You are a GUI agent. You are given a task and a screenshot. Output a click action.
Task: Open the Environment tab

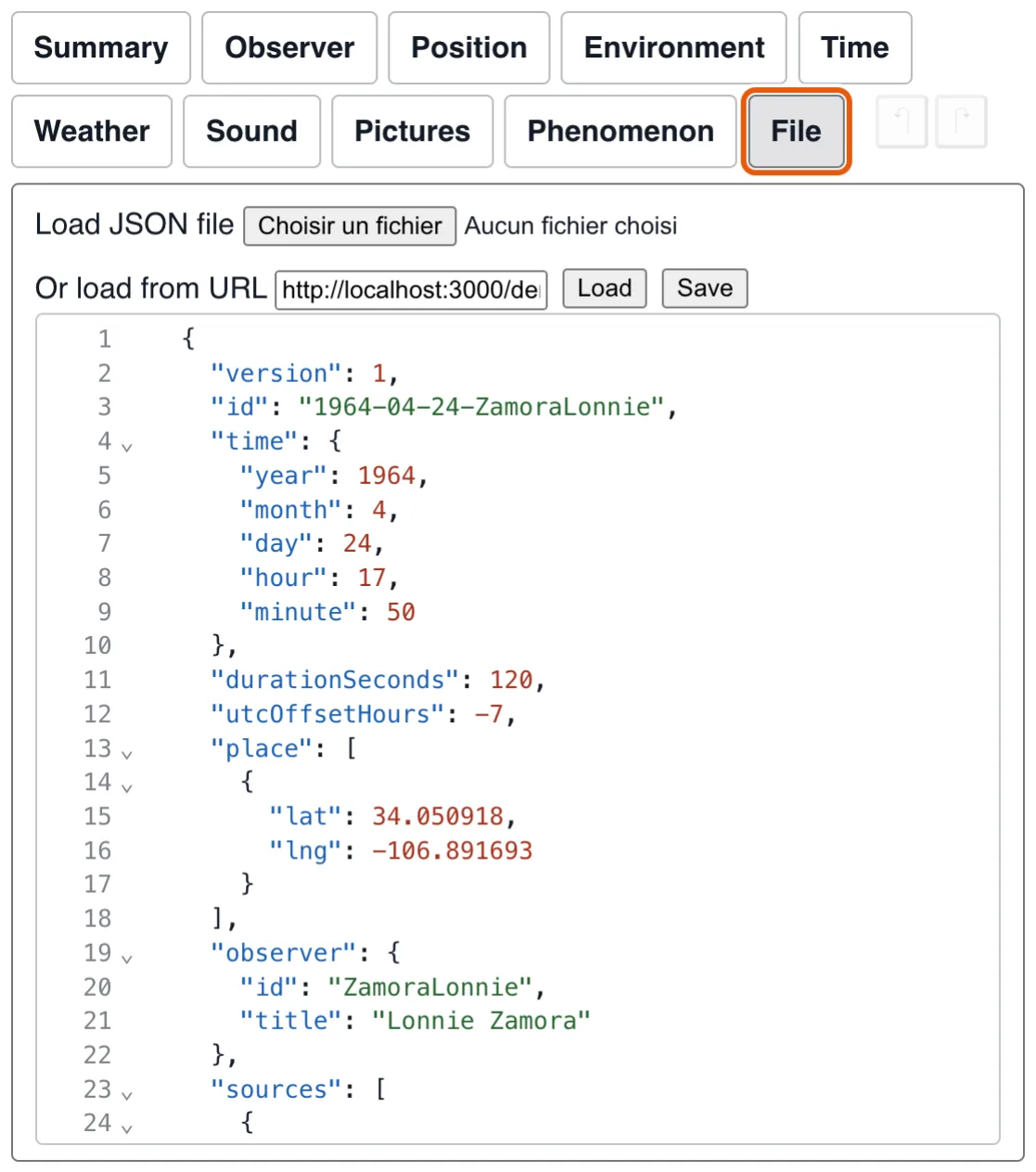[x=674, y=48]
